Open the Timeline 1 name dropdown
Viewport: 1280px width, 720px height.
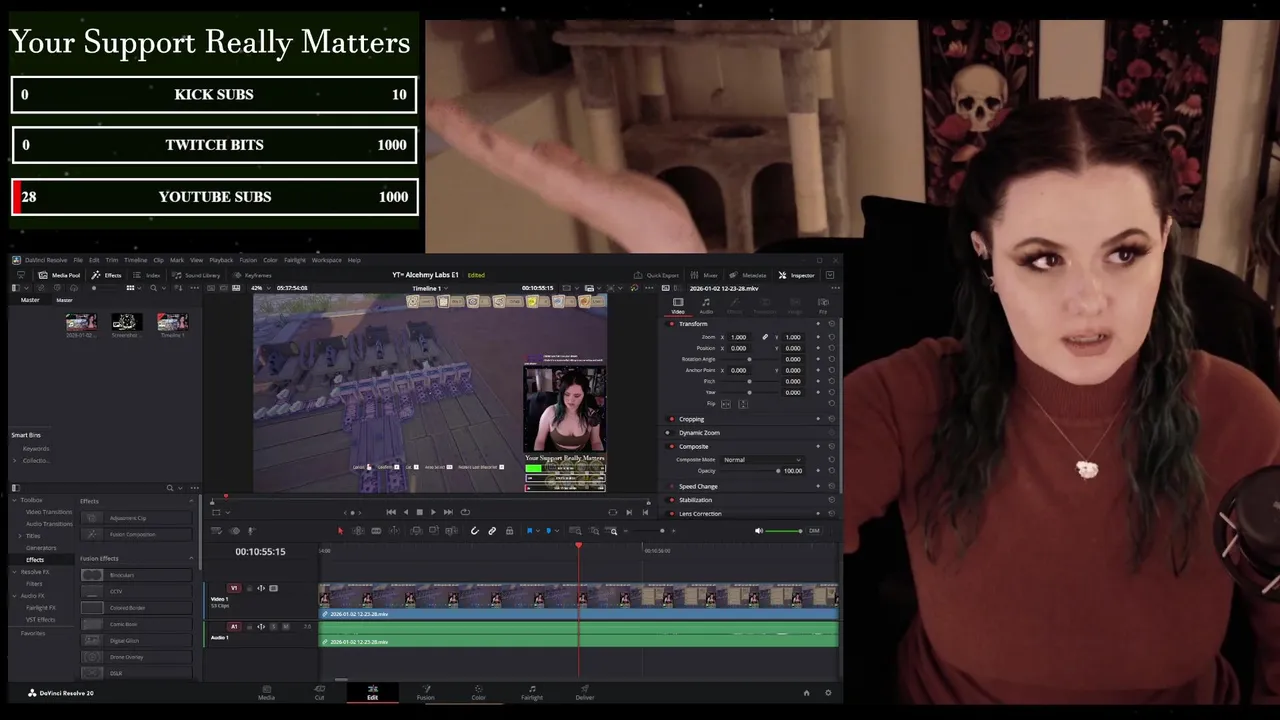430,288
